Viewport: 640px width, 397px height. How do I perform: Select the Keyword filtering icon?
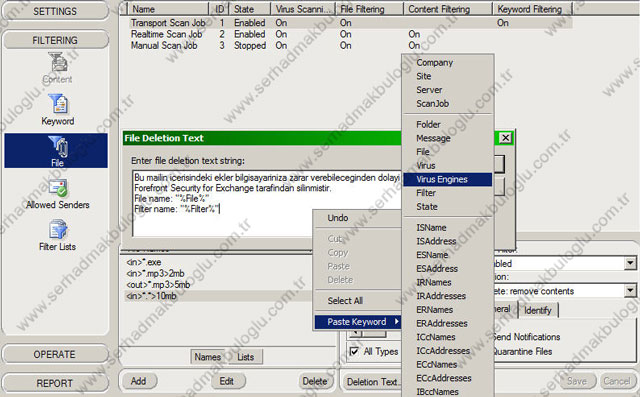(58, 109)
